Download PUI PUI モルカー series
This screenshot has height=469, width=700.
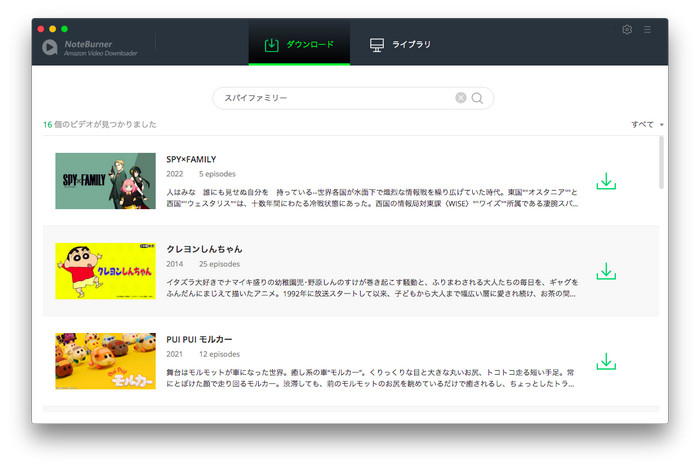pos(606,361)
